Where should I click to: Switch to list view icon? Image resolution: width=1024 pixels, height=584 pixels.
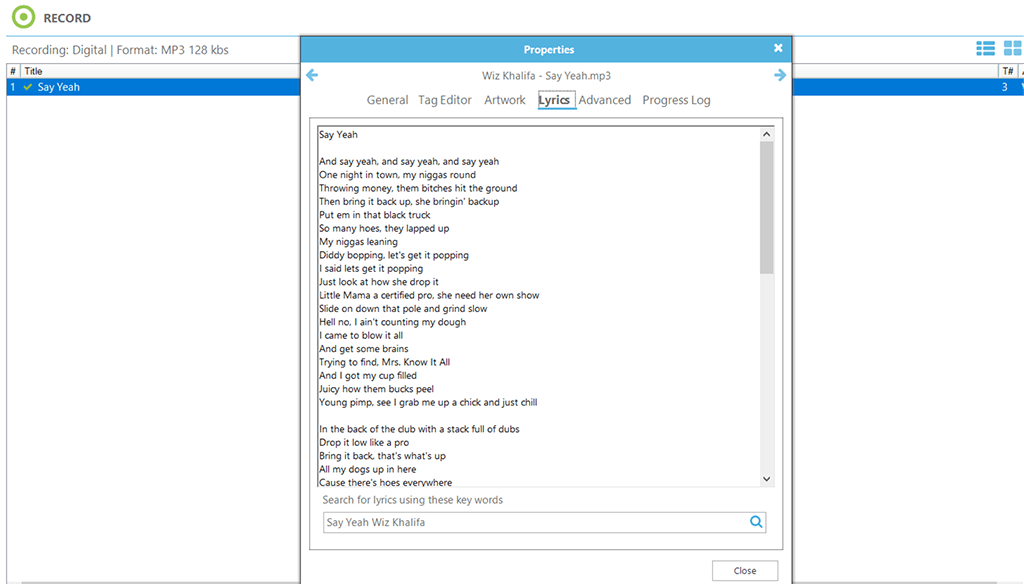pos(985,48)
